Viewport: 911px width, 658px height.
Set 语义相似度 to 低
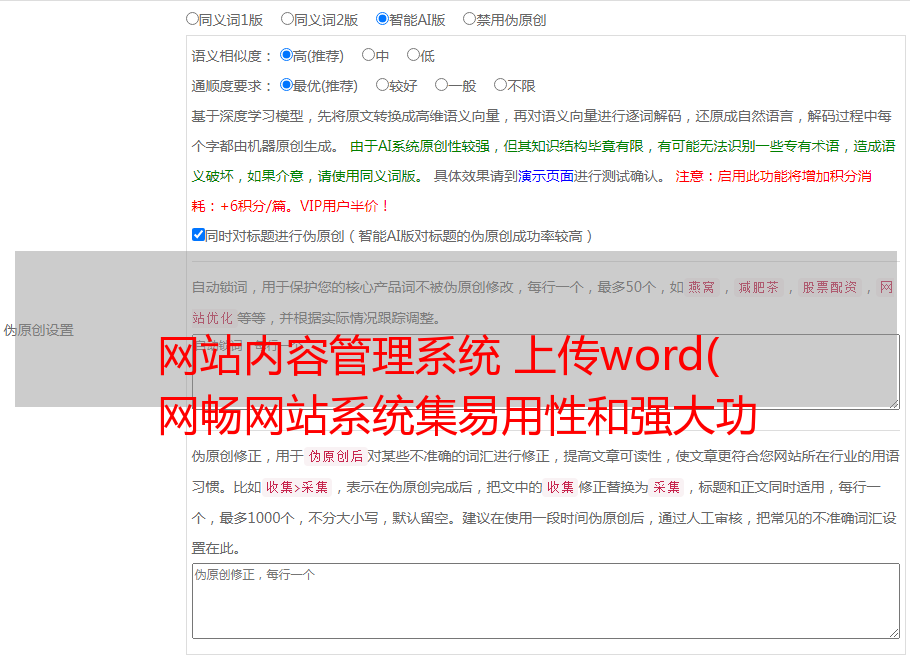click(x=413, y=55)
